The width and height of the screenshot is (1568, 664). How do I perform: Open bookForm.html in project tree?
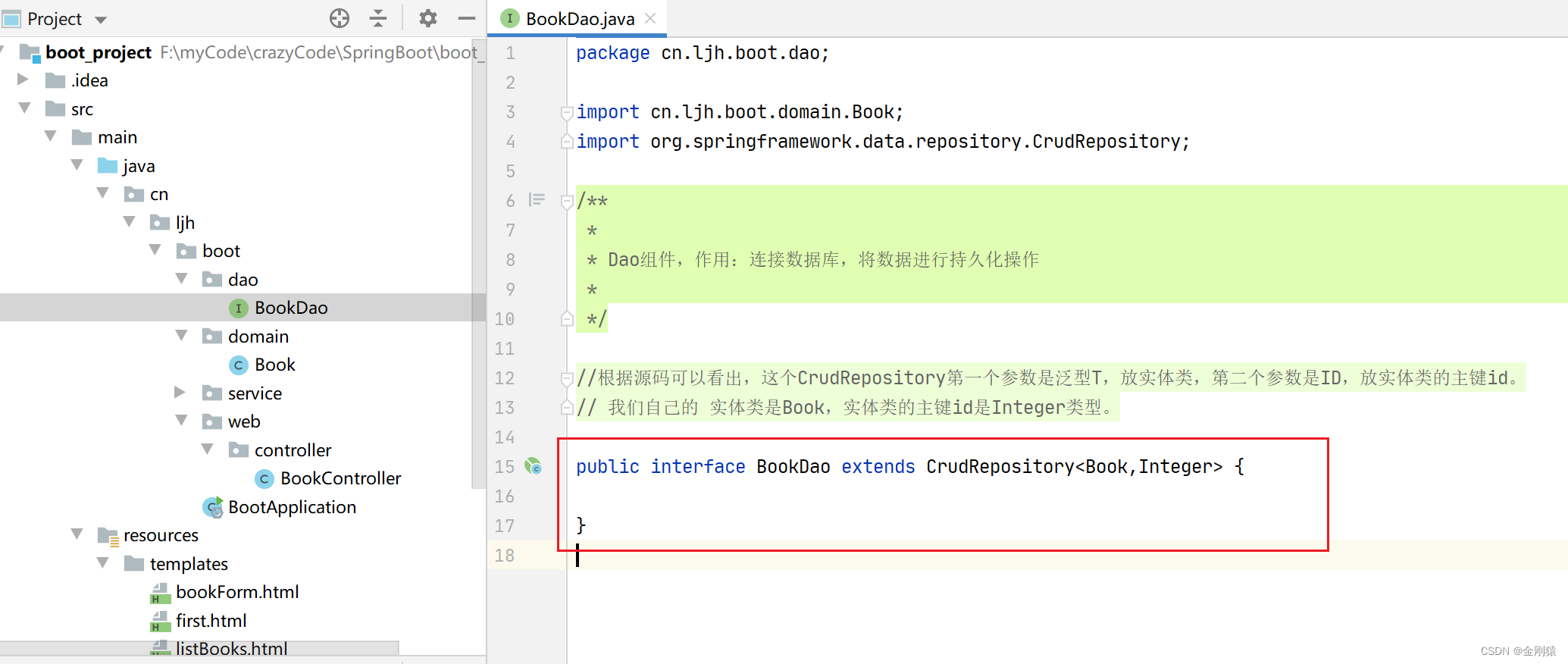point(237,592)
